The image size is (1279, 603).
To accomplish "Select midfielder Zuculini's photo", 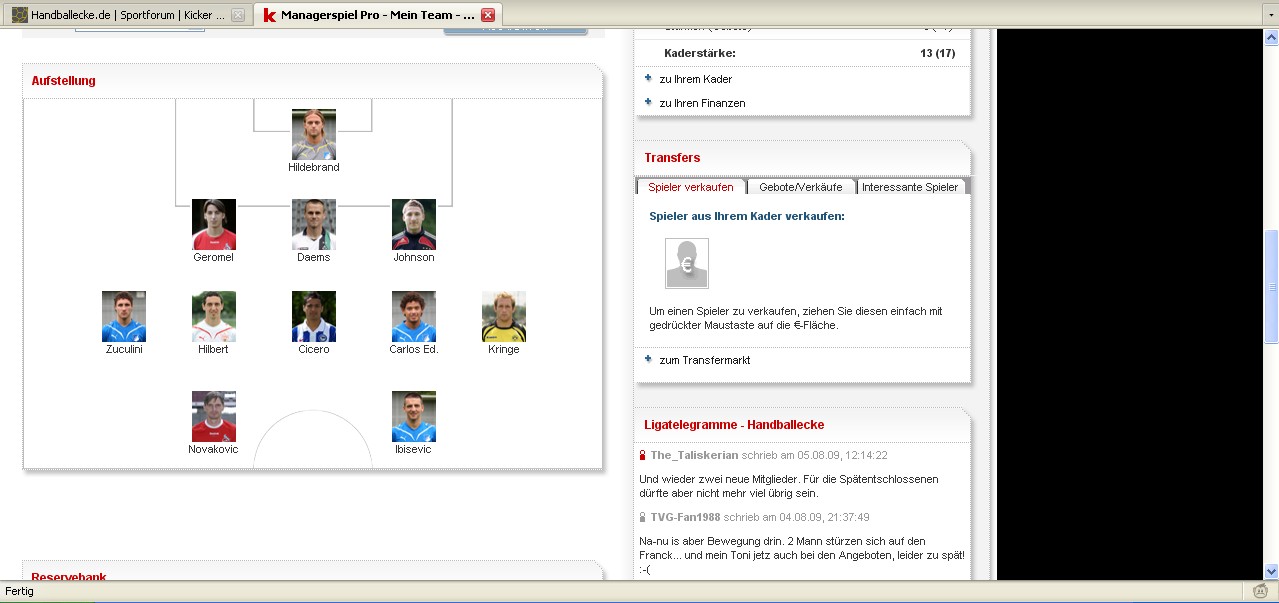I will [124, 316].
